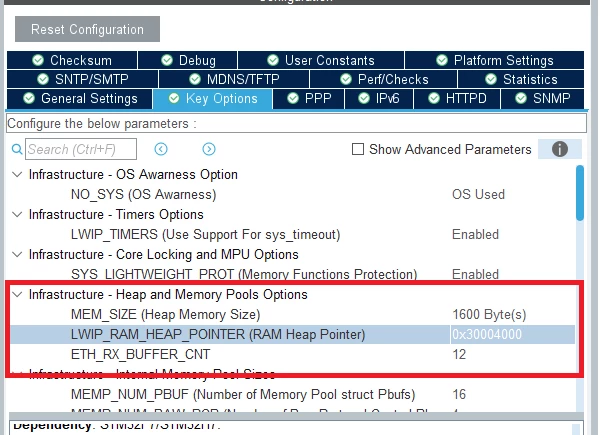Go to next search result arrow
609x435 pixels.
pos(209,149)
